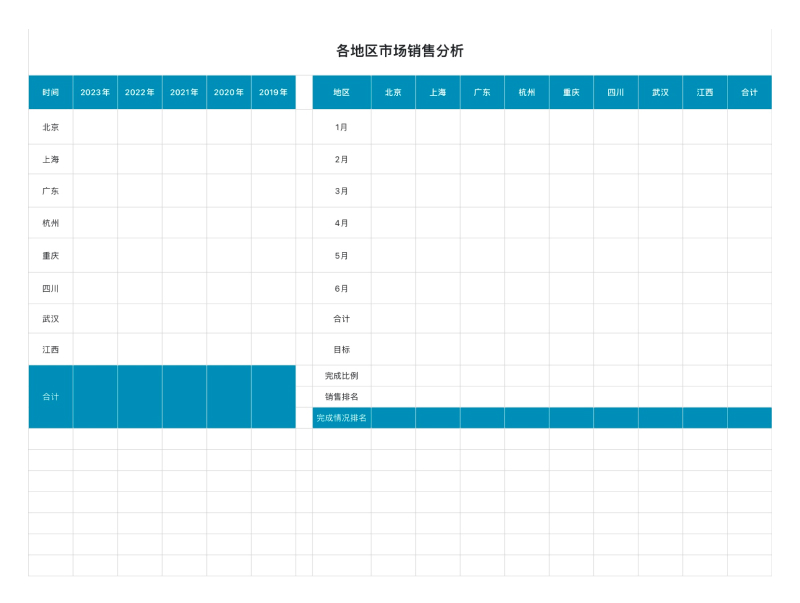Select the 北京 row label in left table
This screenshot has width=800, height=603.
click(51, 127)
